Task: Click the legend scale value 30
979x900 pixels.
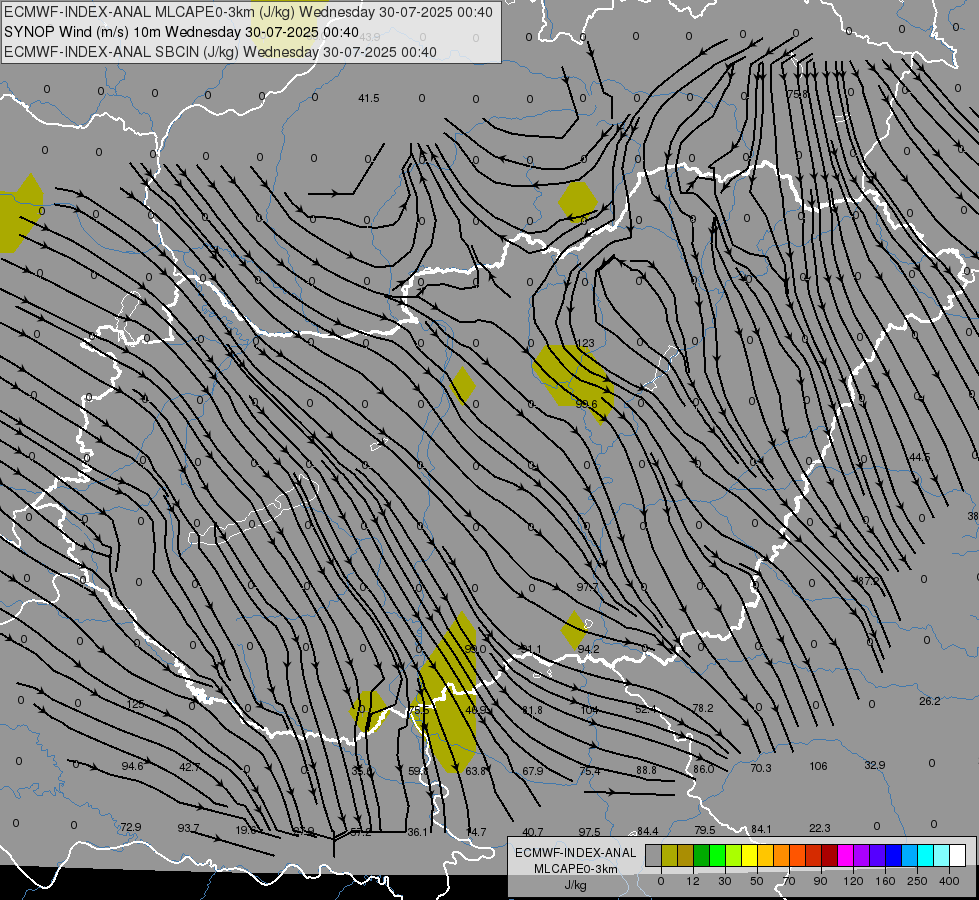Action: [x=724, y=881]
